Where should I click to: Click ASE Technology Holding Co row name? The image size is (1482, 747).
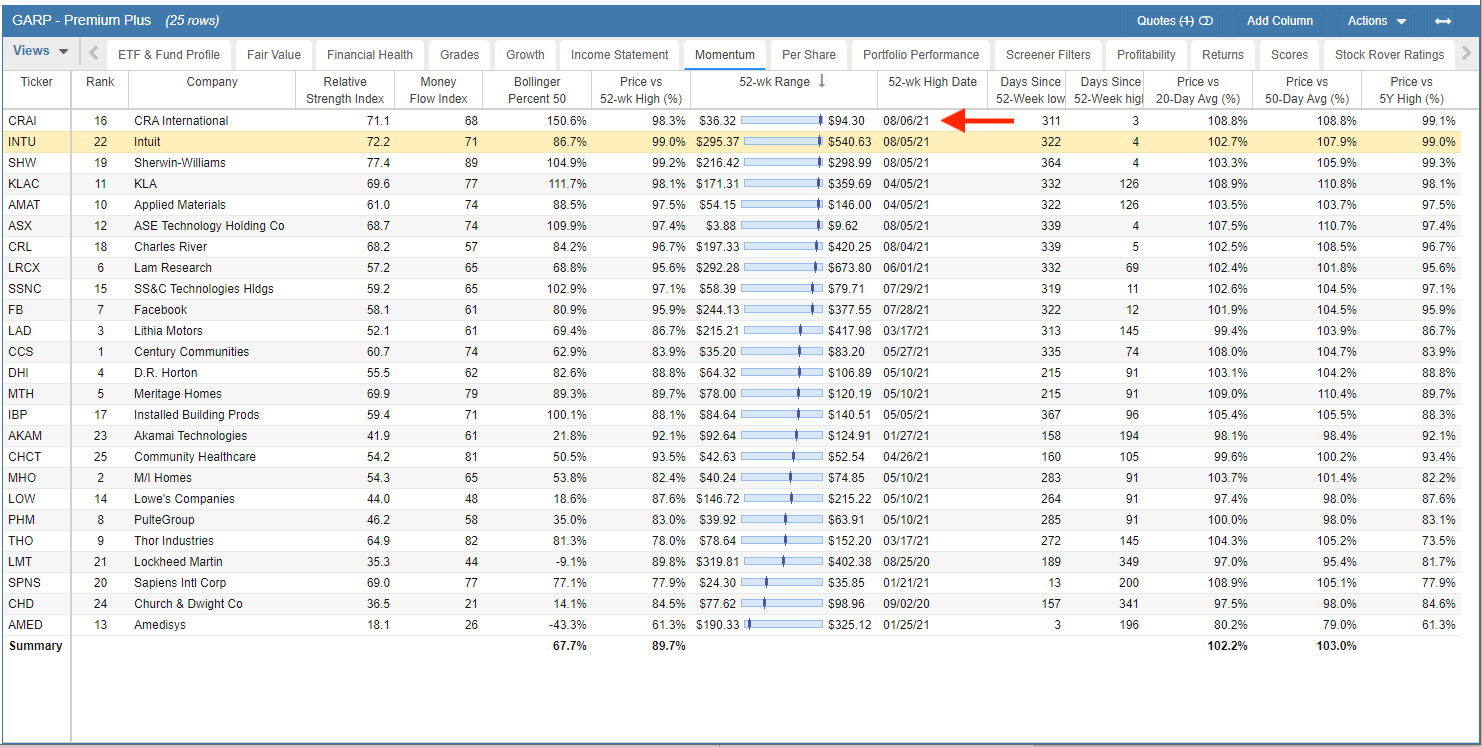209,226
